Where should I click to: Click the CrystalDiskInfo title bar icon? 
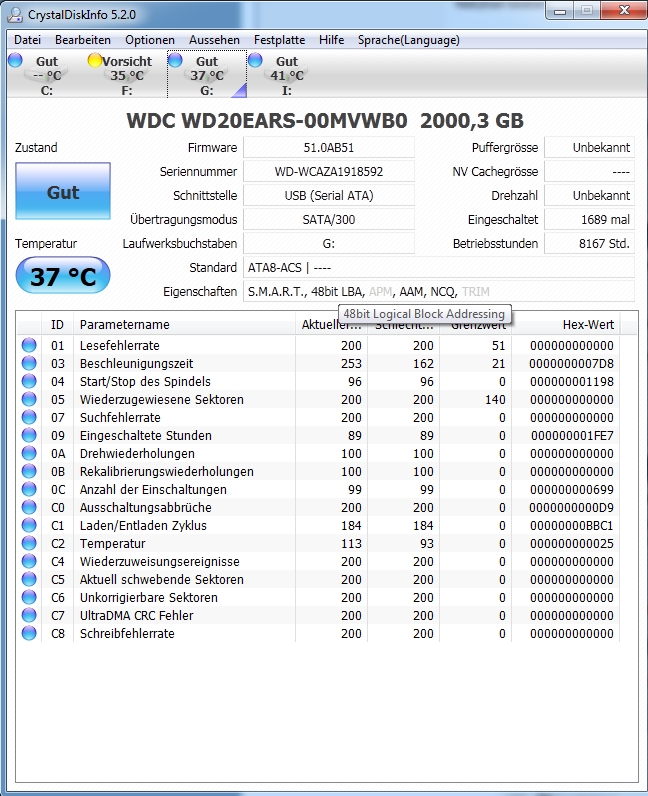coord(15,15)
